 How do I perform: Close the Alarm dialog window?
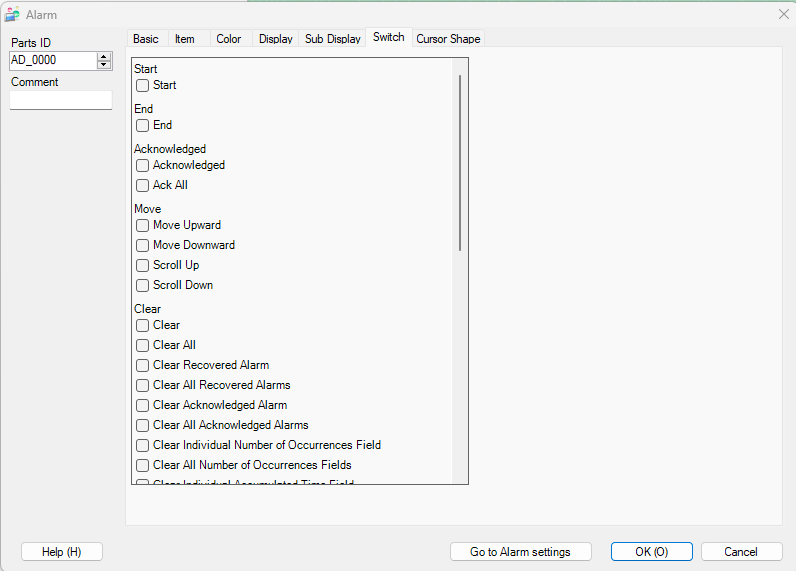click(x=784, y=14)
